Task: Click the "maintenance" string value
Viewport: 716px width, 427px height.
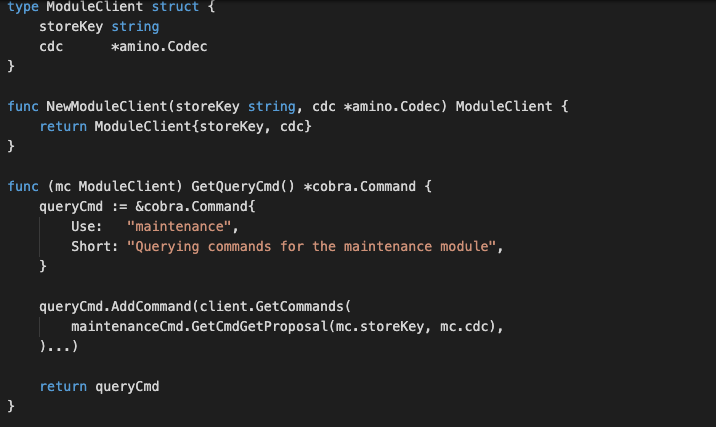Action: tap(179, 227)
